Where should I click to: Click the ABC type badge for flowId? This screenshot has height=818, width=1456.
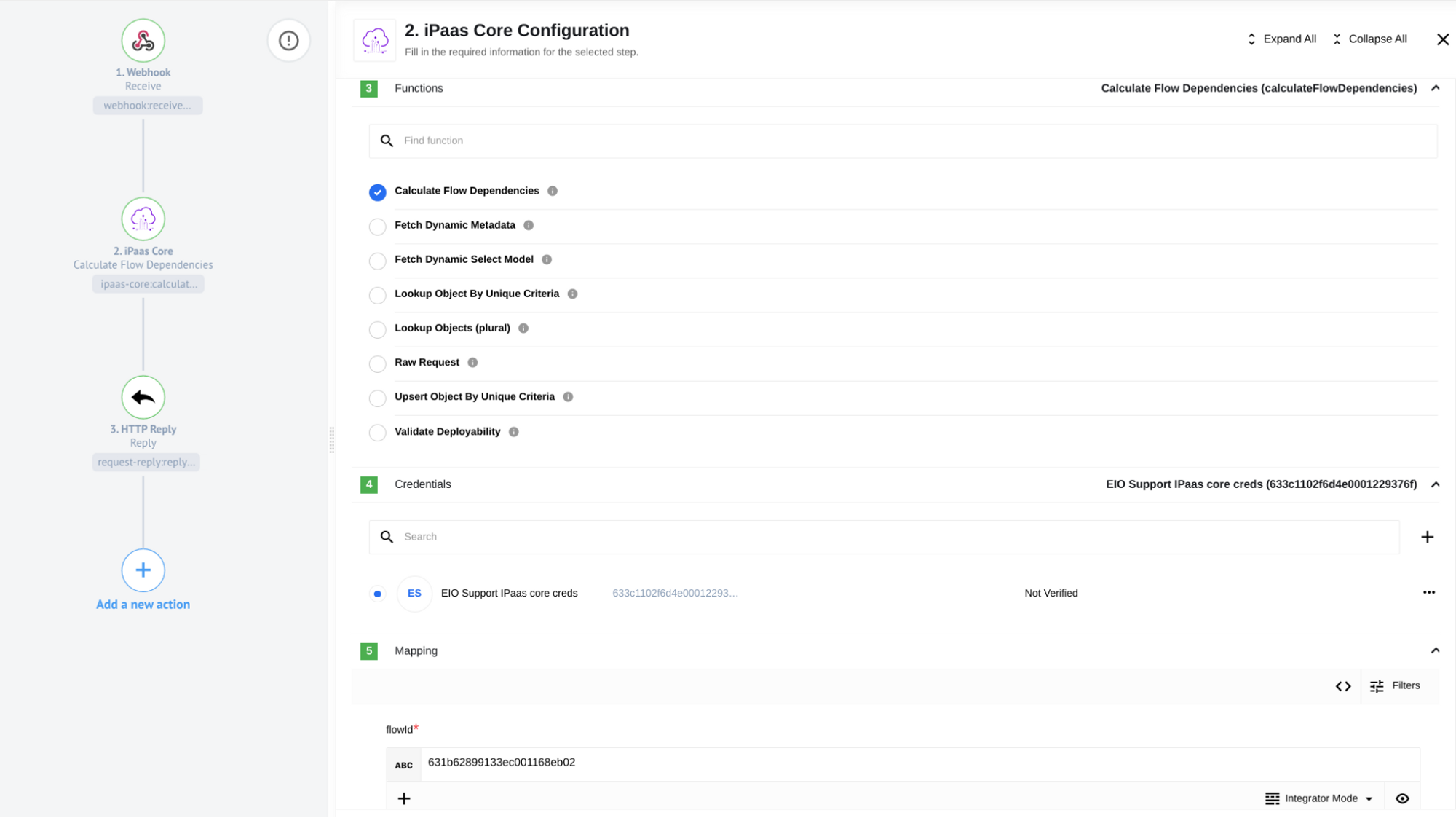[x=403, y=765]
